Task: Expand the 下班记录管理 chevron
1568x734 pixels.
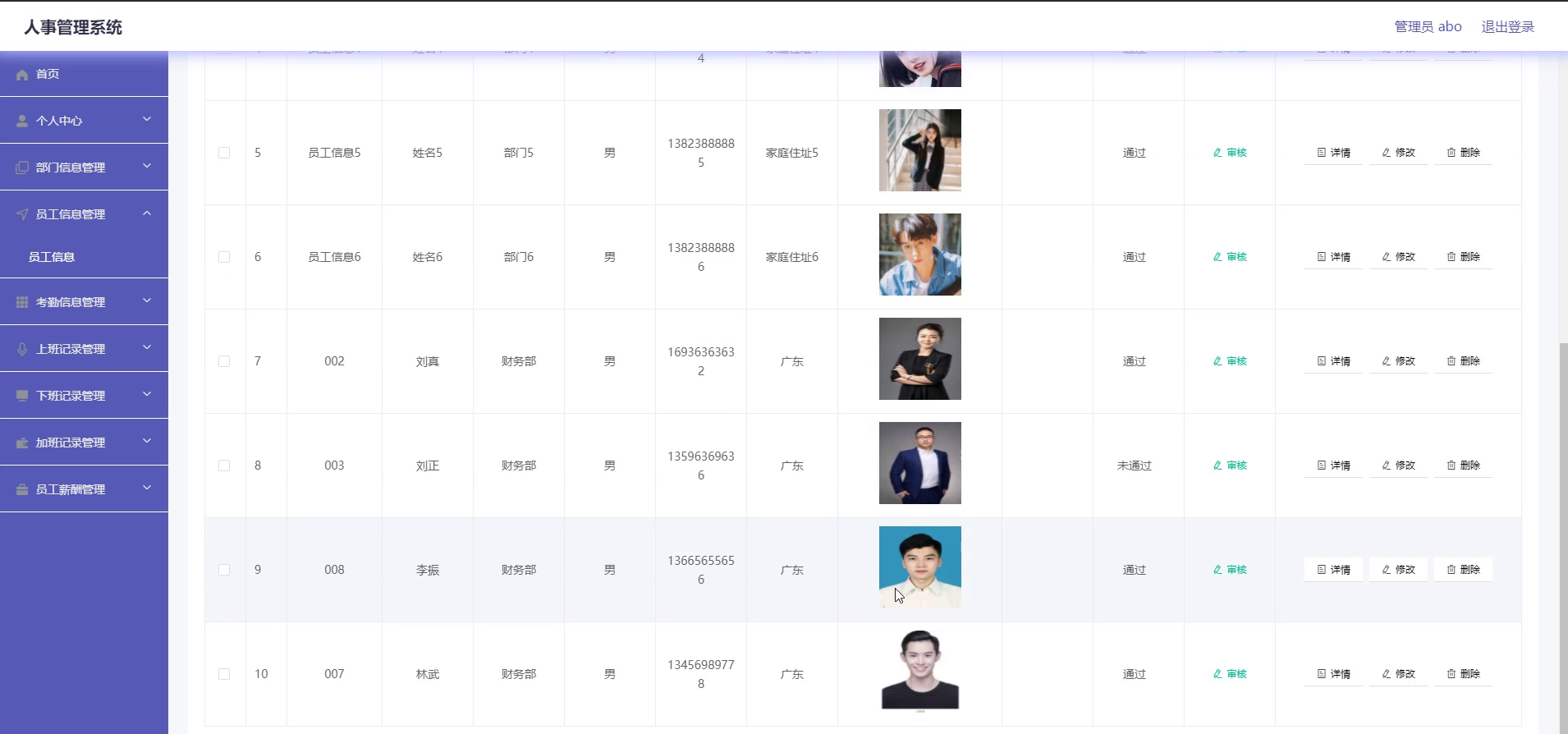Action: [147, 395]
